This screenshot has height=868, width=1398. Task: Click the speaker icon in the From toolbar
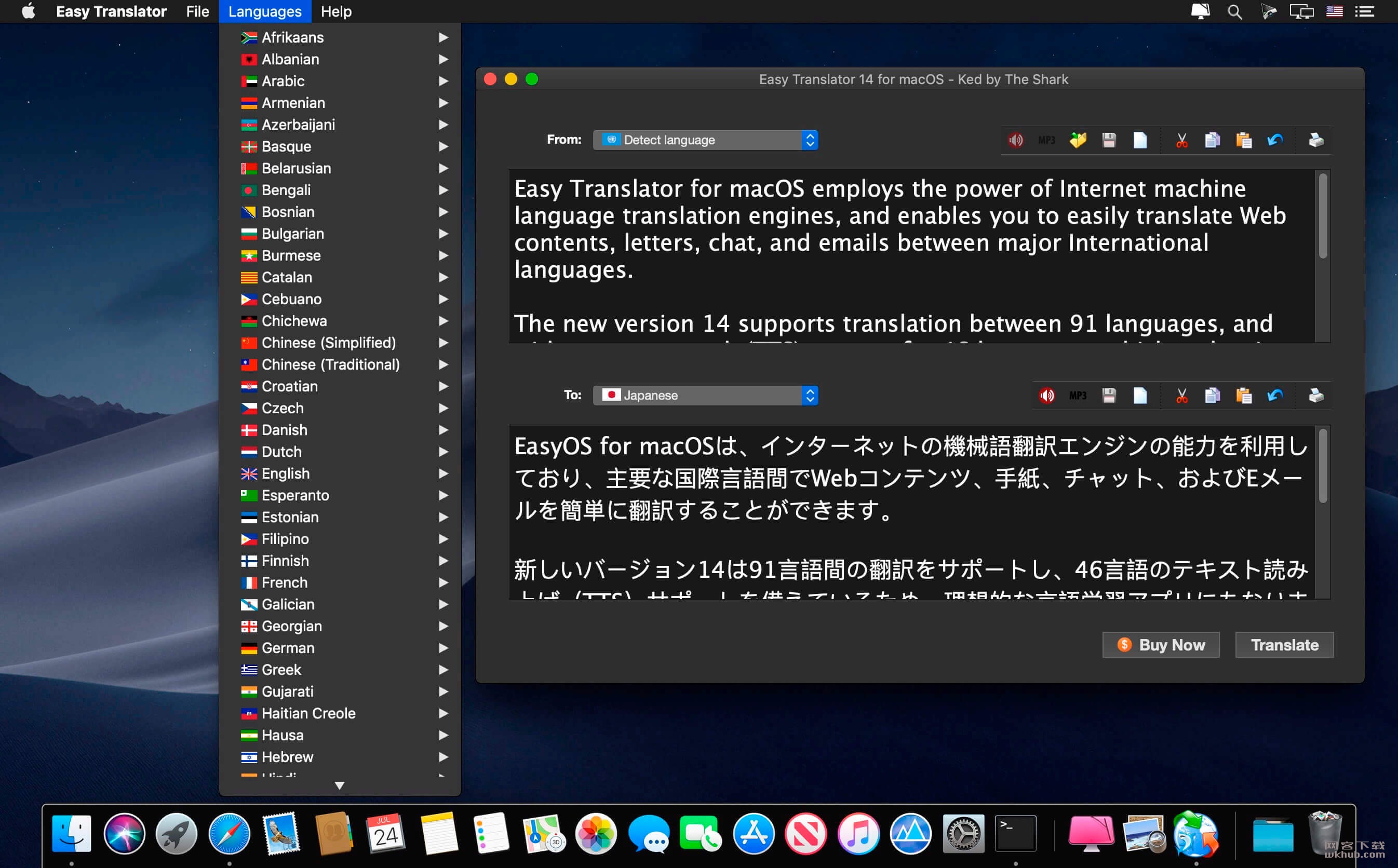point(1016,140)
